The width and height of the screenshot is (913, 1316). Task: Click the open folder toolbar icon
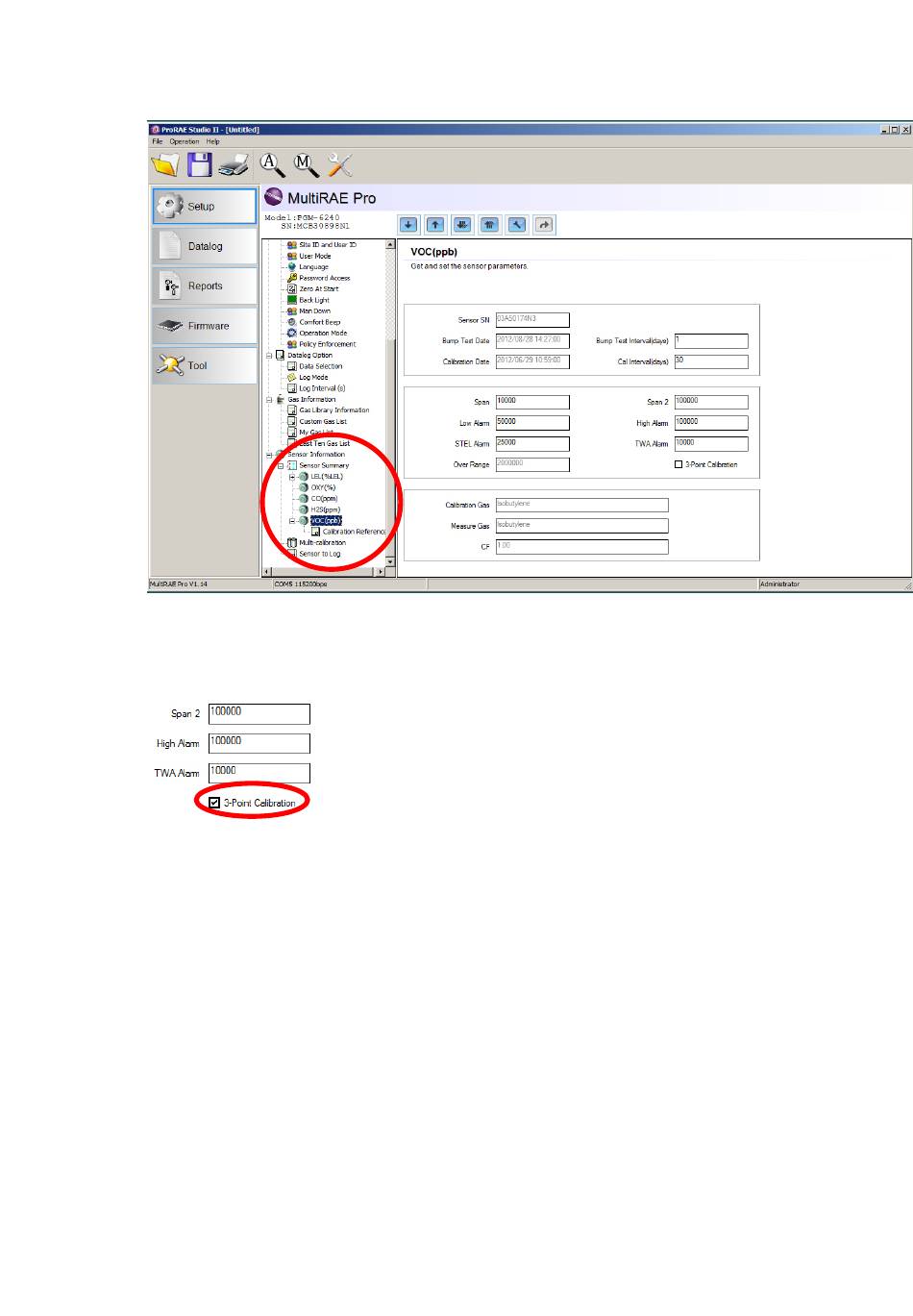pos(165,165)
